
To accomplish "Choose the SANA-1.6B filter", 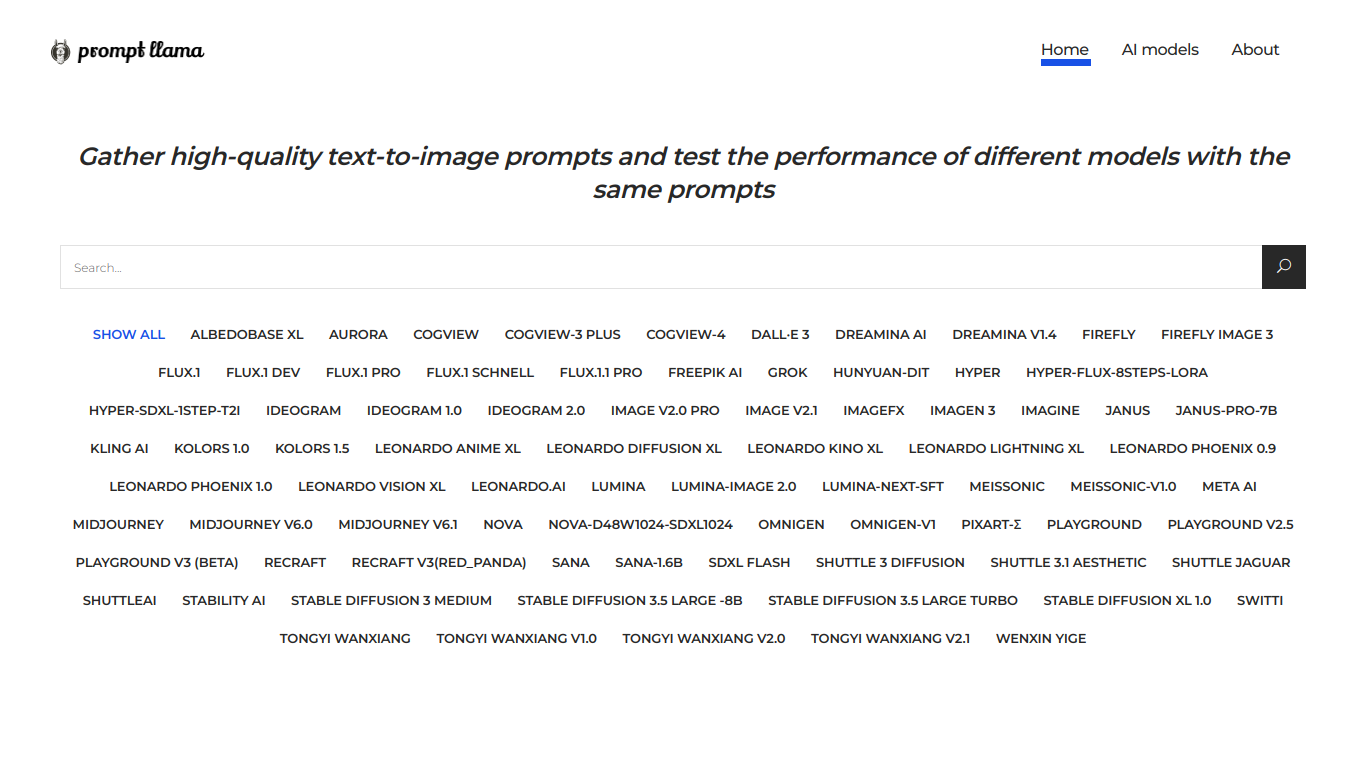I will (x=649, y=563).
